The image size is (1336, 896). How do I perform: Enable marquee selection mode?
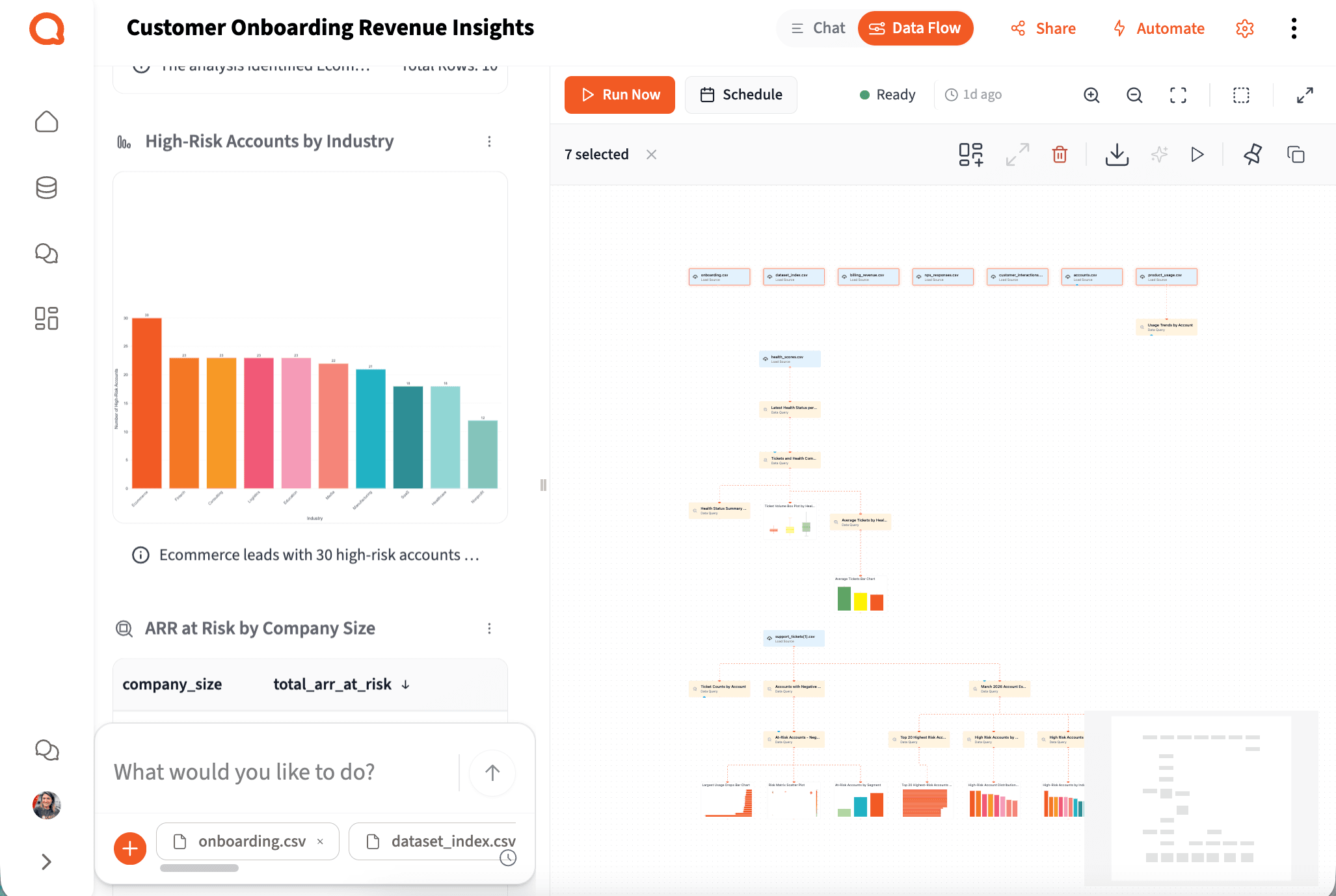pos(1241,95)
